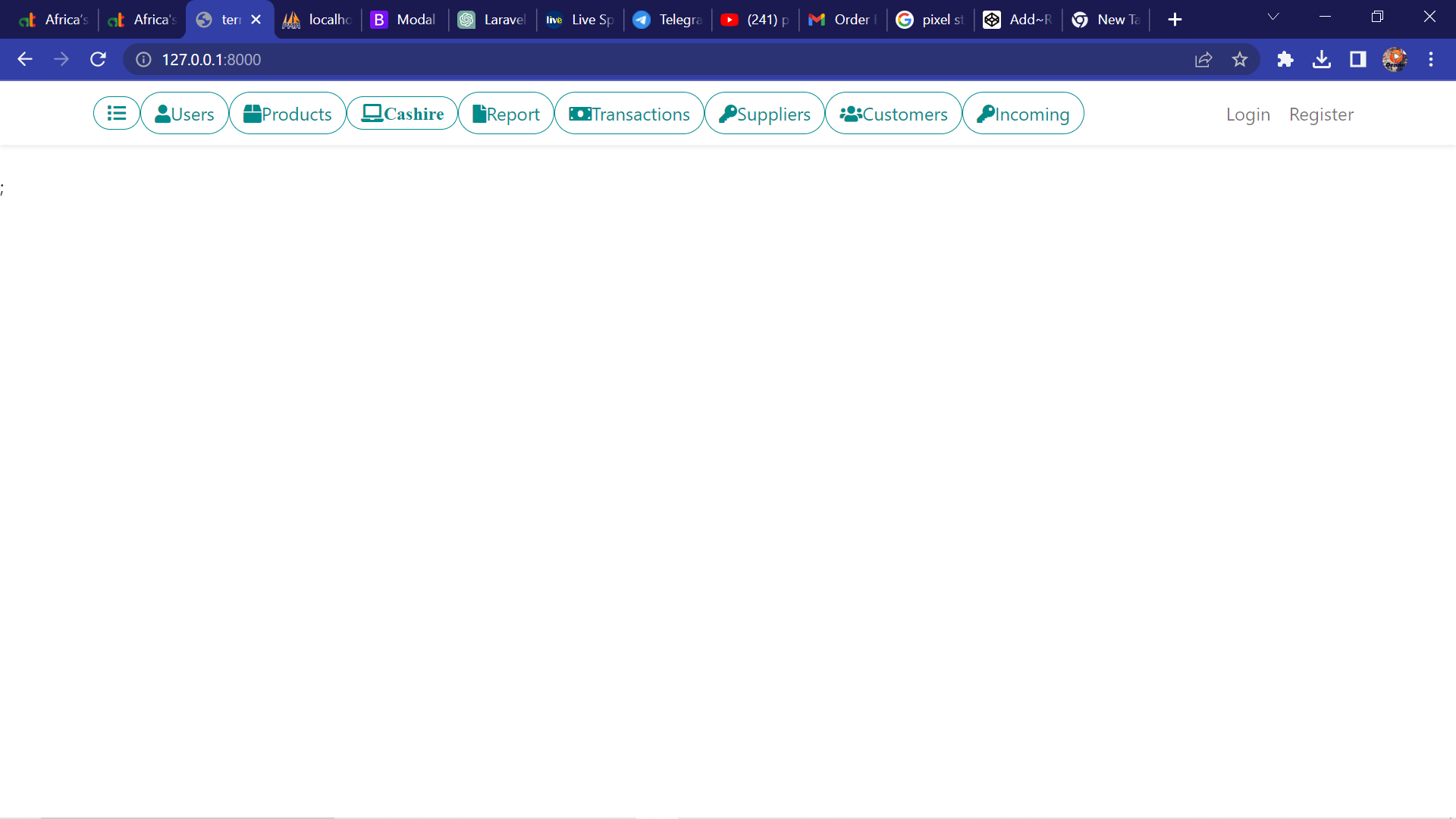Click the browser forward arrow
Screen dimensions: 1456x819
click(61, 59)
